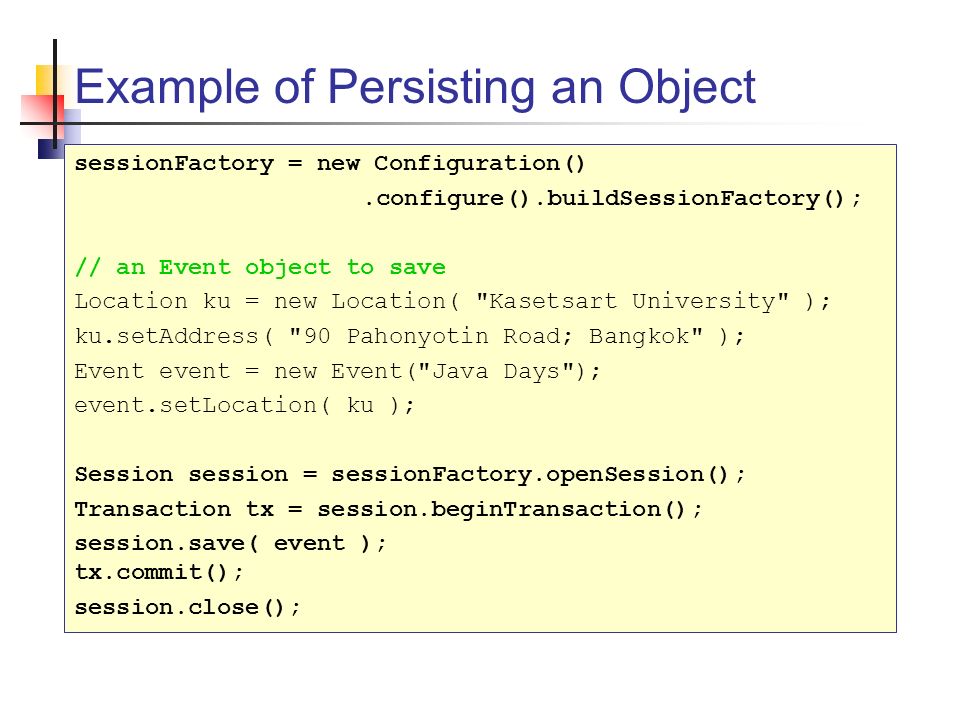Click the "Java Days" string literal
The image size is (960, 720).
tap(496, 371)
